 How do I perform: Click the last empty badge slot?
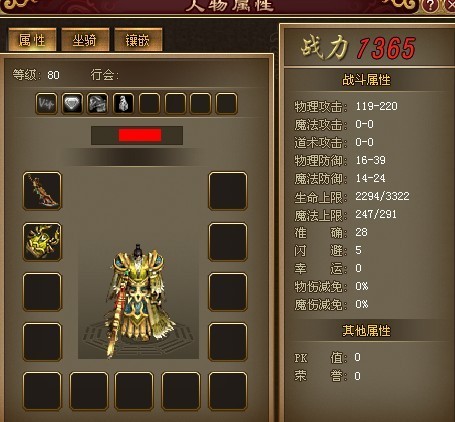[x=226, y=104]
